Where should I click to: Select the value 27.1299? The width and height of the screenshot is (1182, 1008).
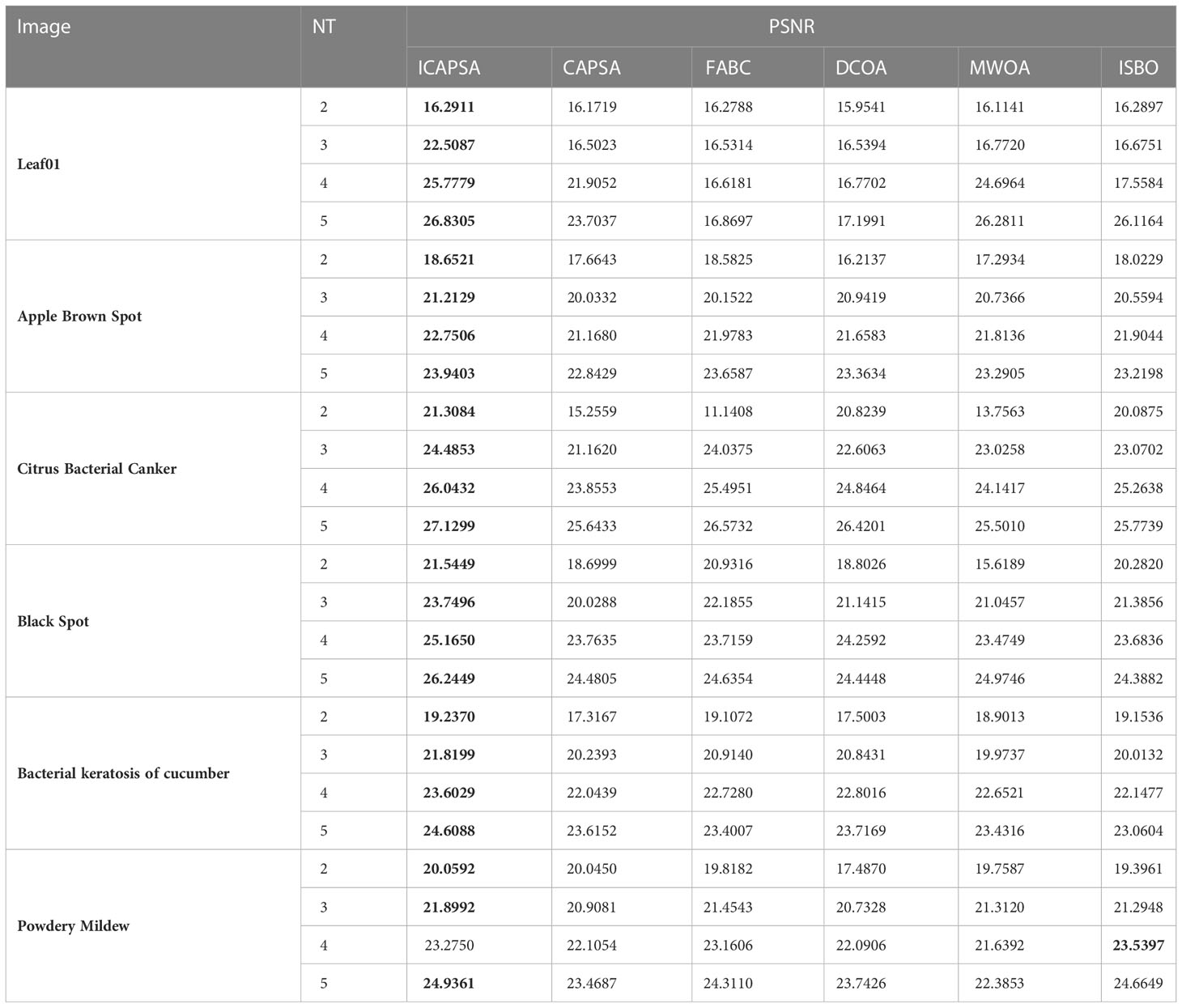(449, 526)
